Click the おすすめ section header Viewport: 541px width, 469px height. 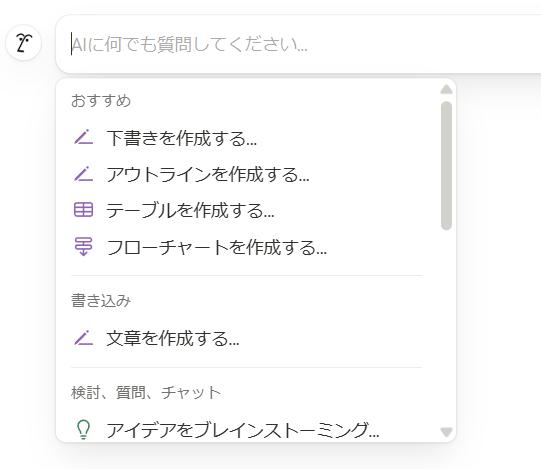[x=101, y=101]
